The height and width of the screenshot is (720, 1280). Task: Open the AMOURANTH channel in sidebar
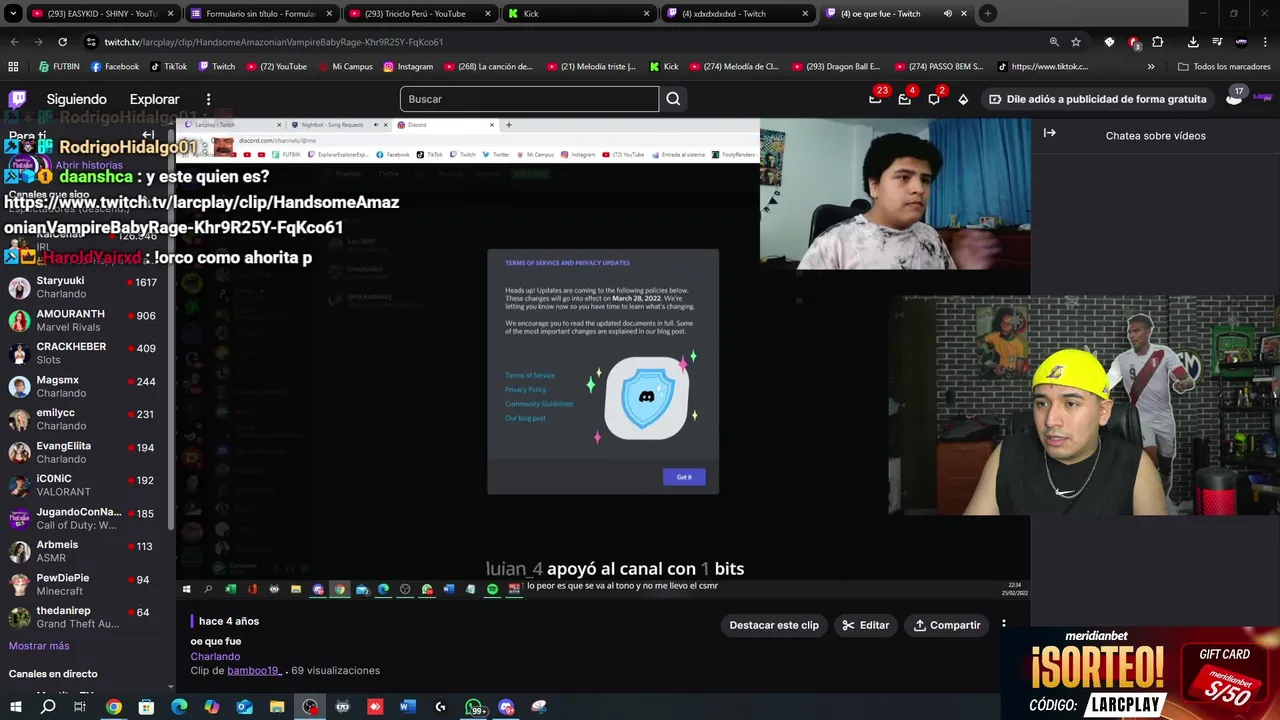click(83, 320)
